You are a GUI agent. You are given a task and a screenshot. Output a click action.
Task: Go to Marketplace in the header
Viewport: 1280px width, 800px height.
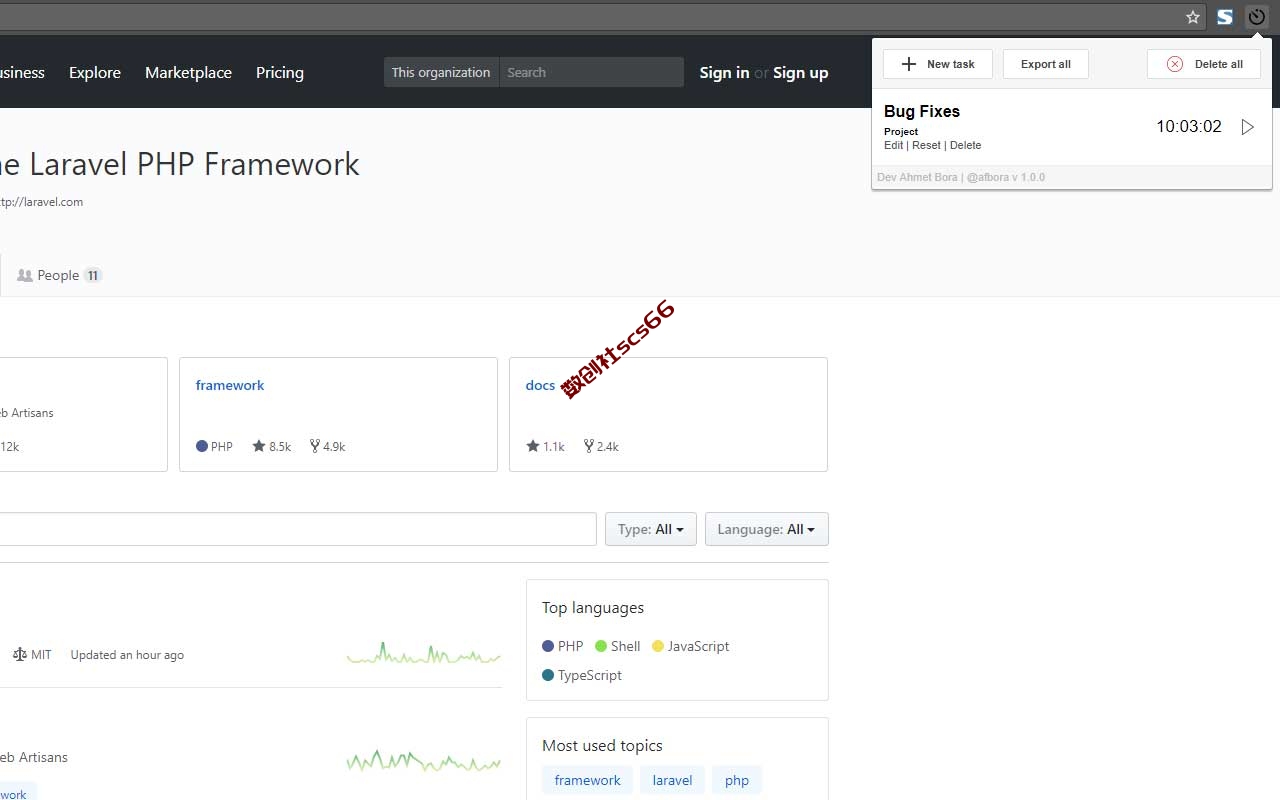[188, 72]
